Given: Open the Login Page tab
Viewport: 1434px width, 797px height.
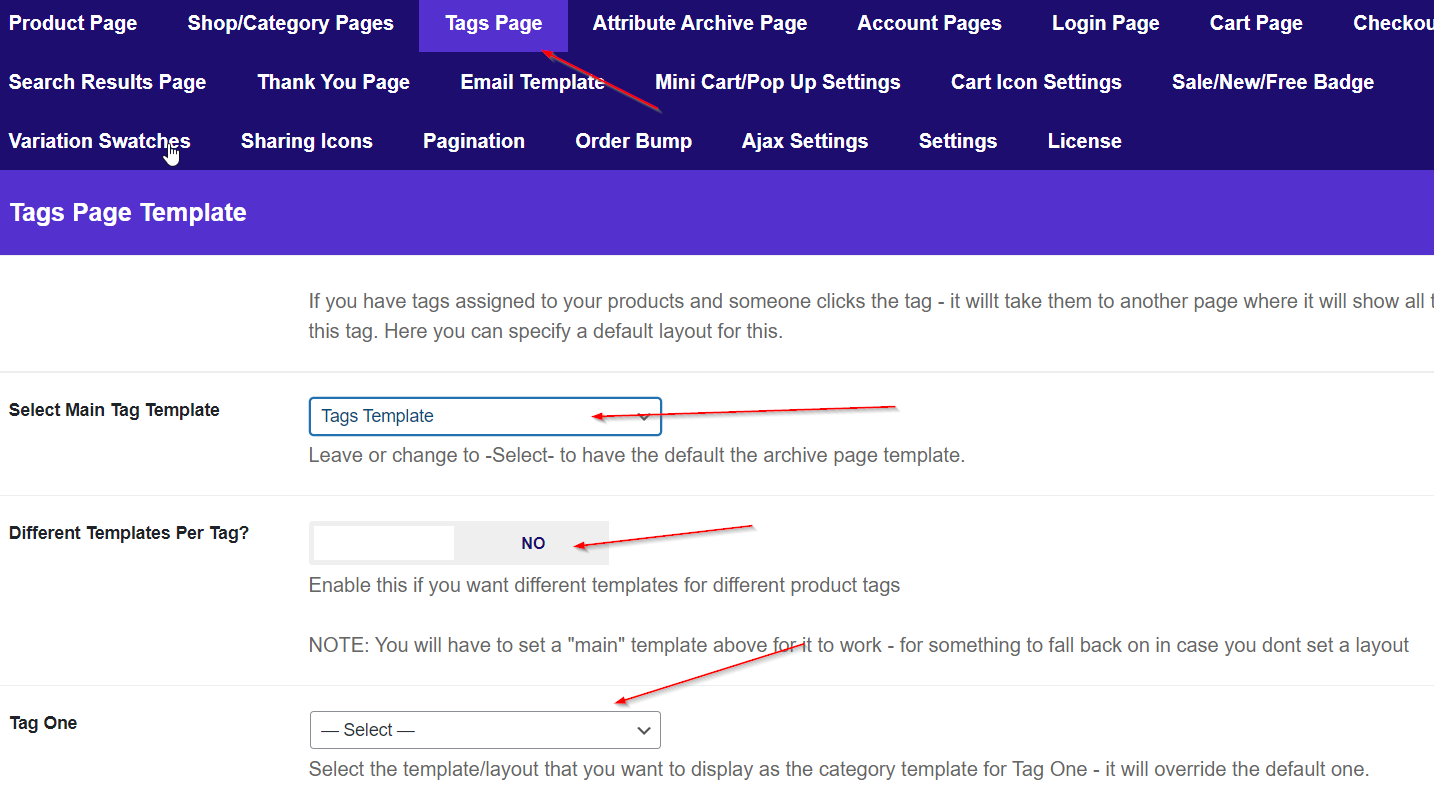Looking at the screenshot, I should click(x=1105, y=23).
